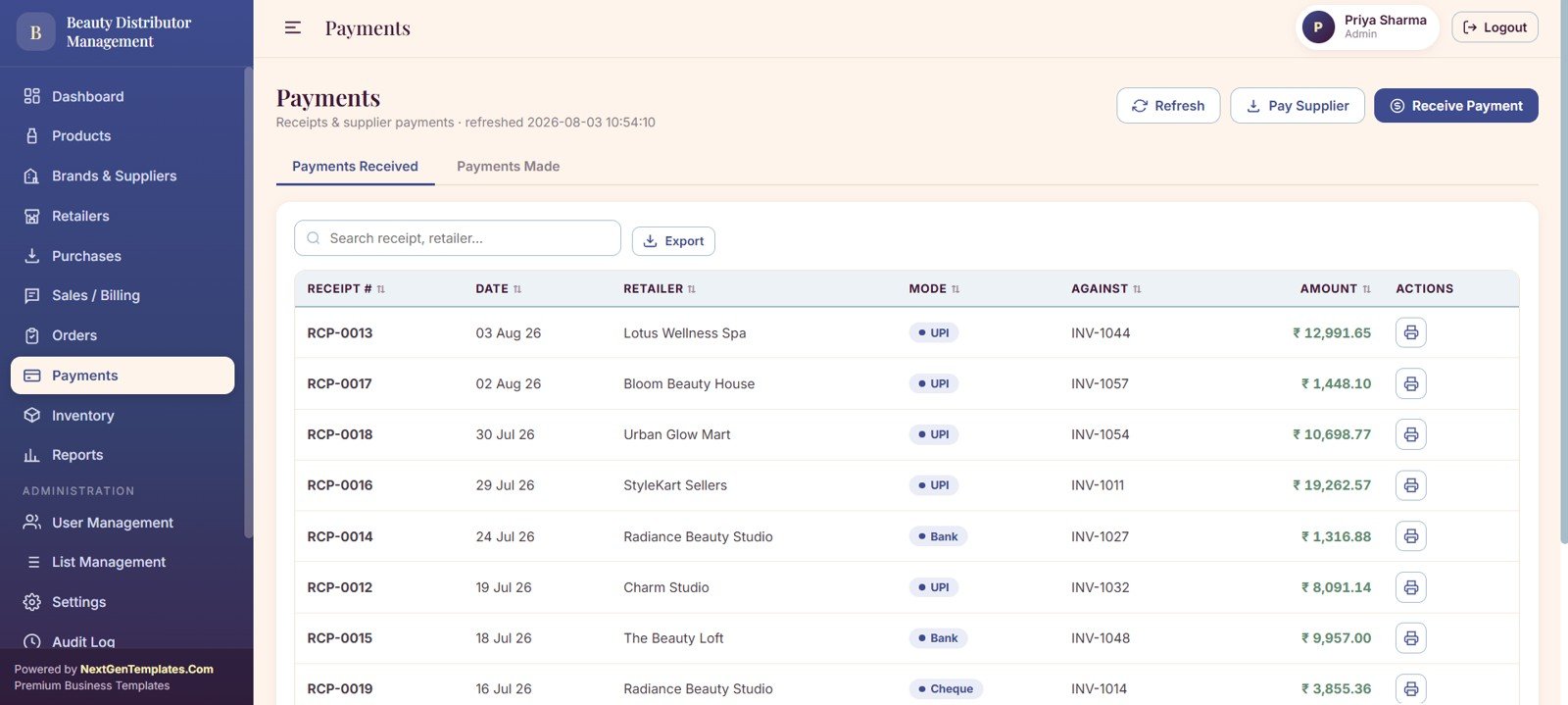Sort table by Mode column
1568x705 pixels.
coord(934,289)
